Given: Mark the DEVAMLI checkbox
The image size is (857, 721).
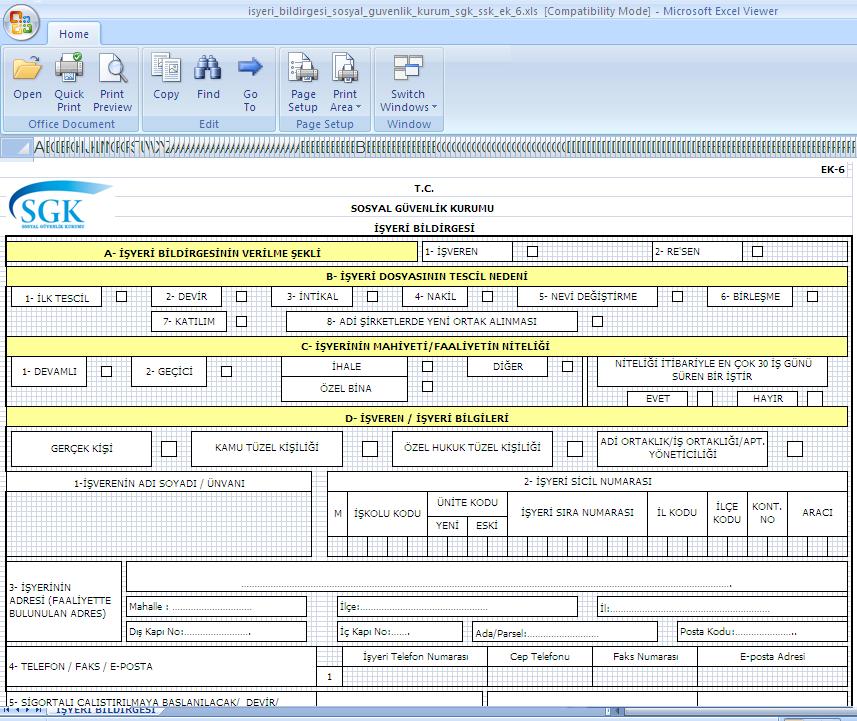Looking at the screenshot, I should (x=107, y=371).
